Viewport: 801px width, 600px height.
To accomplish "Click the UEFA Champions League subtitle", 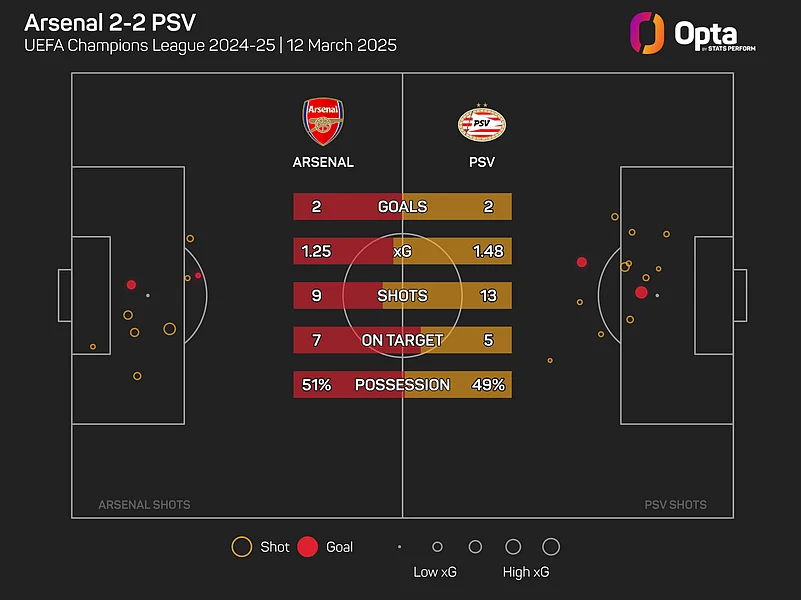I will [210, 46].
